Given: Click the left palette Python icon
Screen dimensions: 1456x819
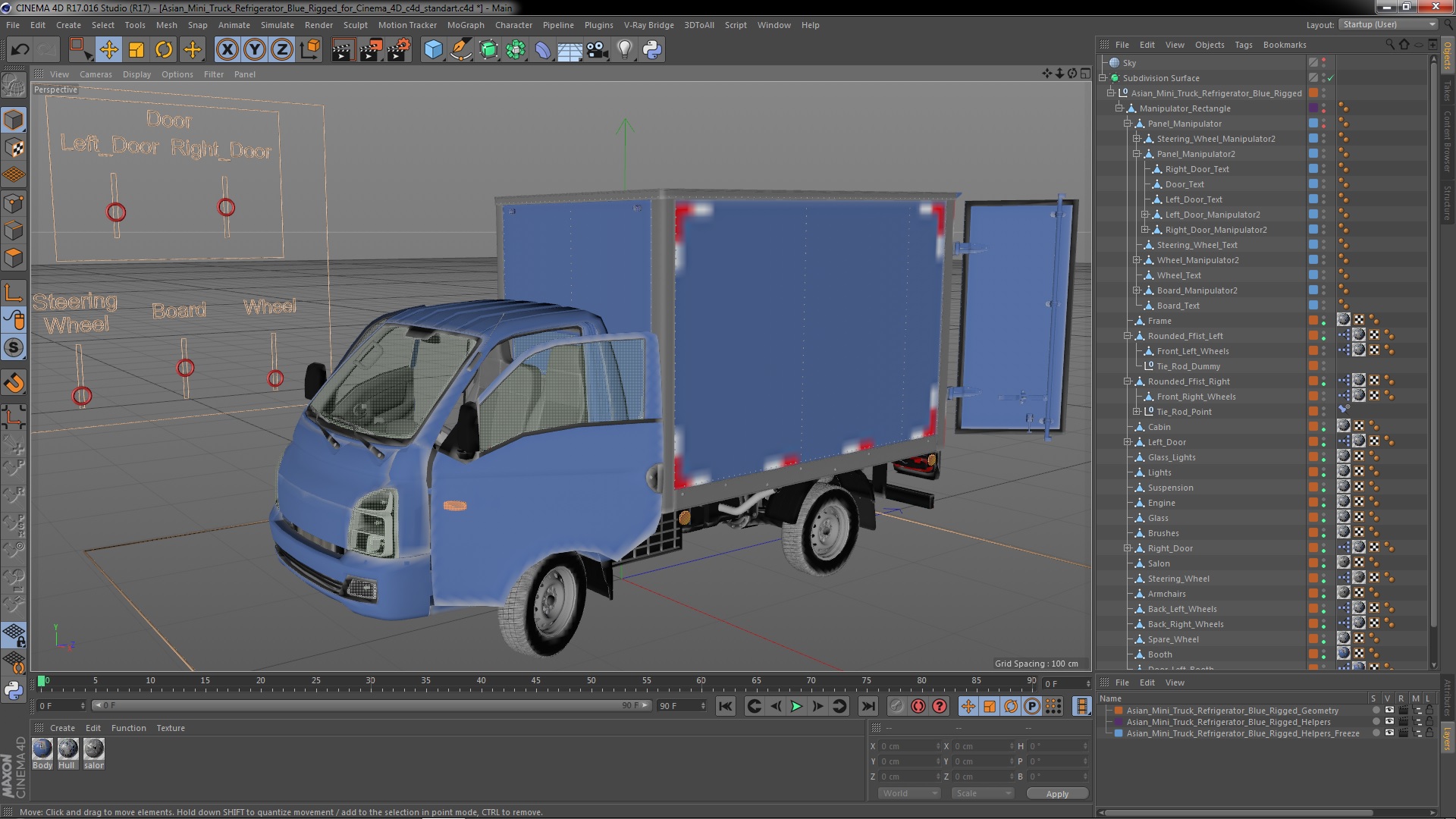Looking at the screenshot, I should pyautogui.click(x=14, y=691).
